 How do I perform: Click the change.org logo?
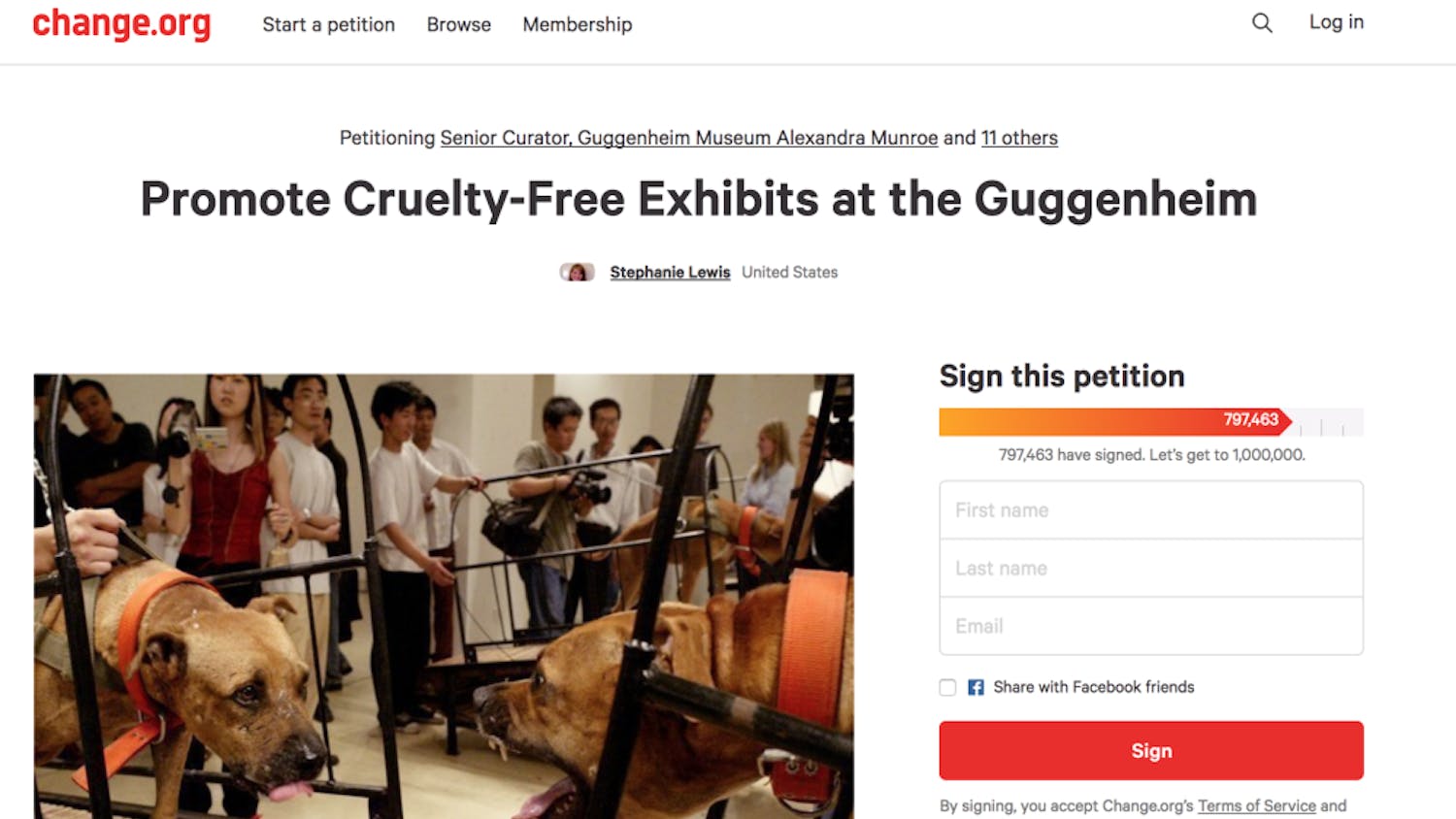point(121,23)
